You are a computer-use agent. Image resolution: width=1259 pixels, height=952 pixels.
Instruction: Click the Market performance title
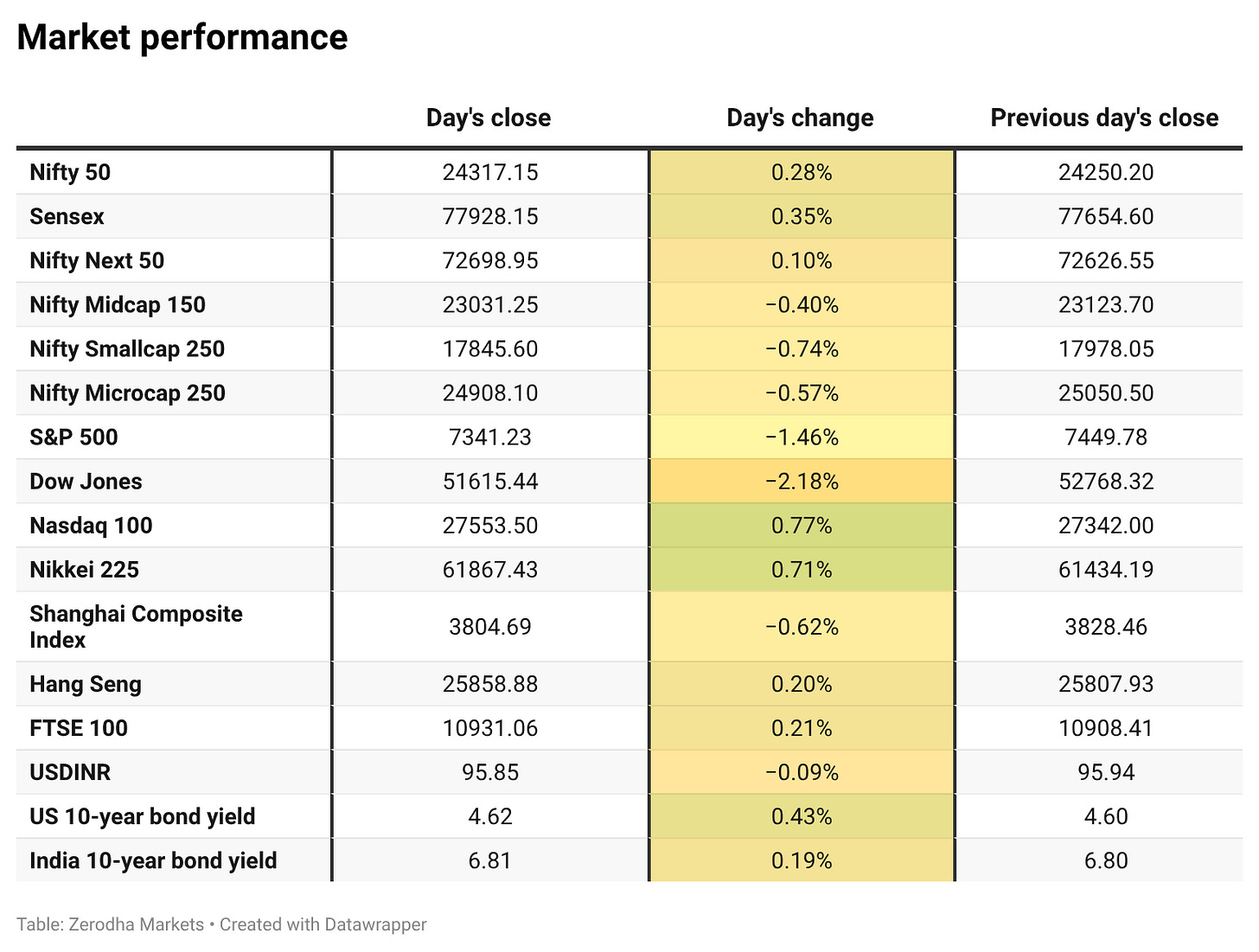[182, 37]
